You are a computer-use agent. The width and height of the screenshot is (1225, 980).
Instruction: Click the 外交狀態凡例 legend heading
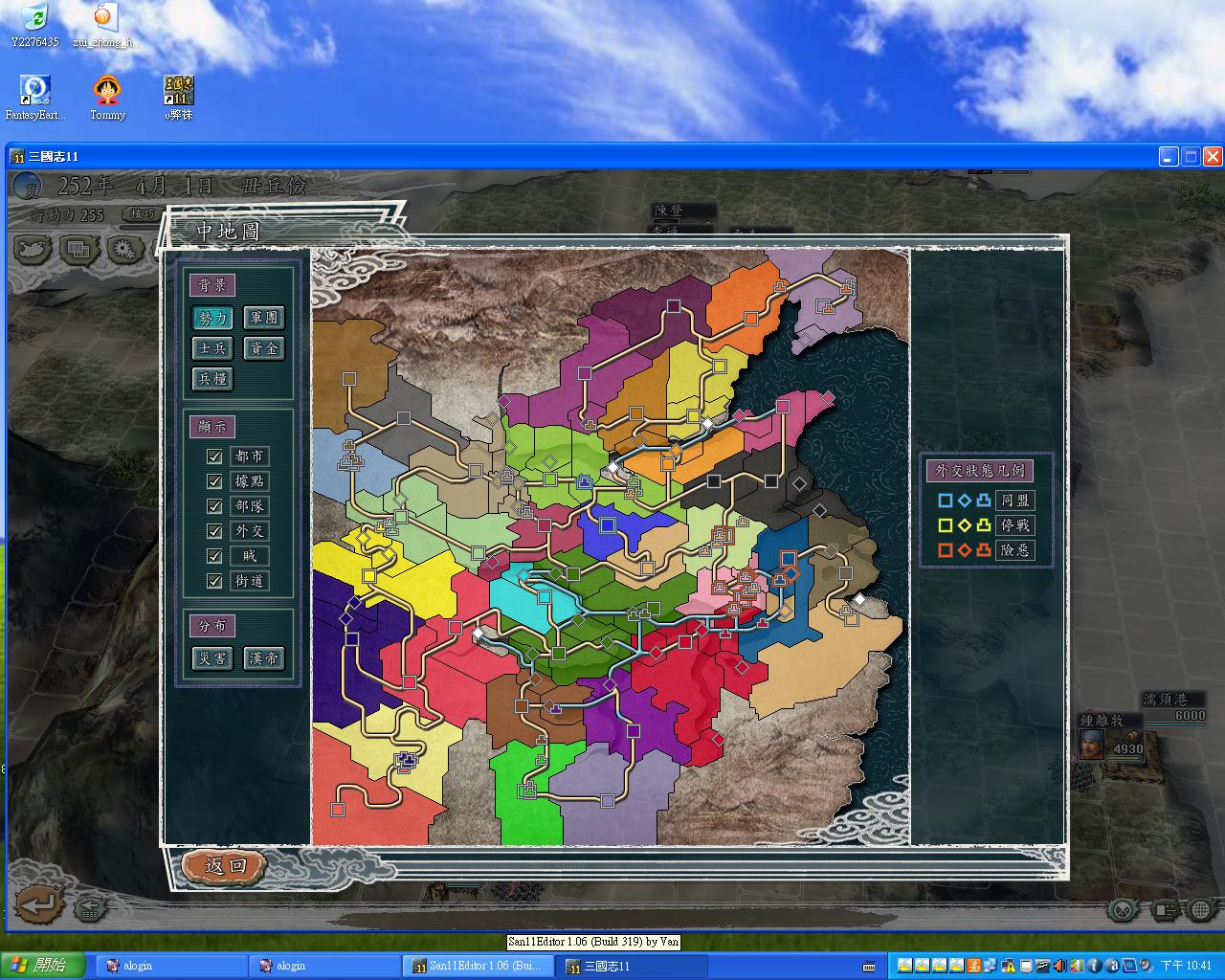980,470
